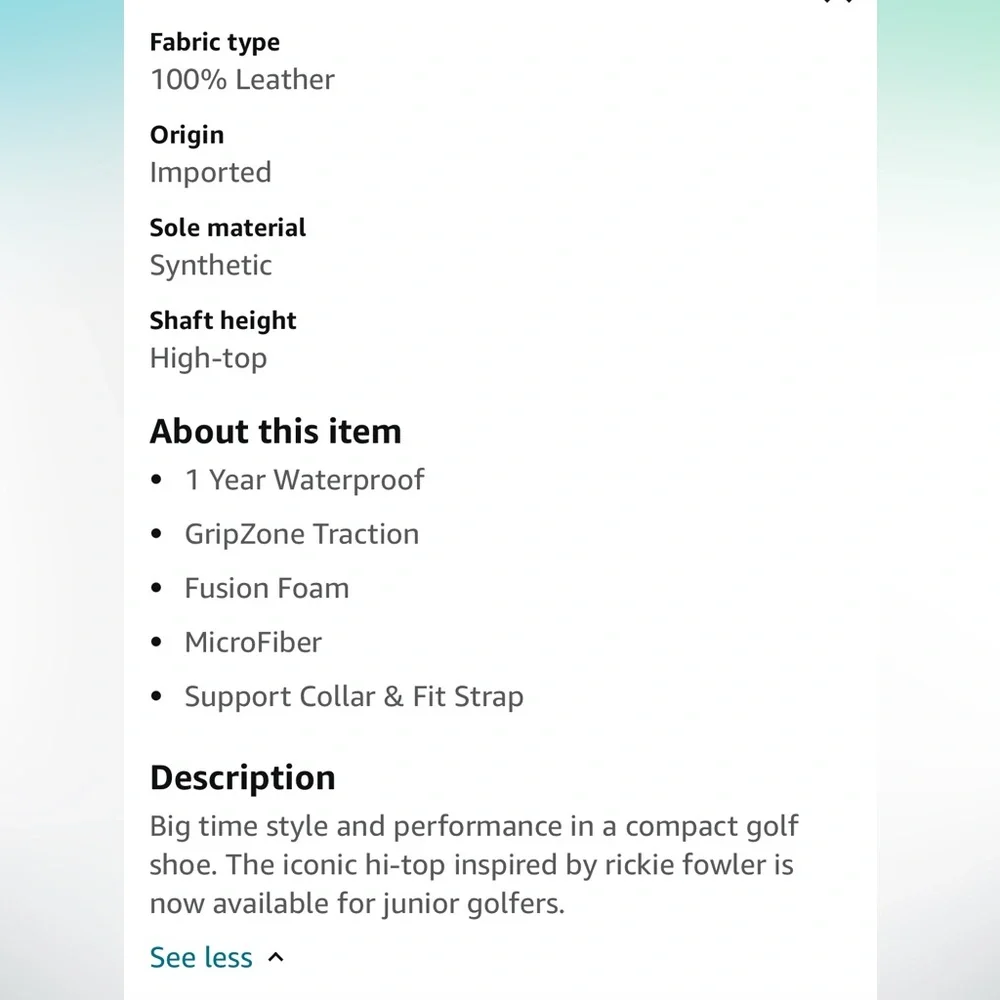Click the Synthetic value text

pyautogui.click(x=211, y=265)
